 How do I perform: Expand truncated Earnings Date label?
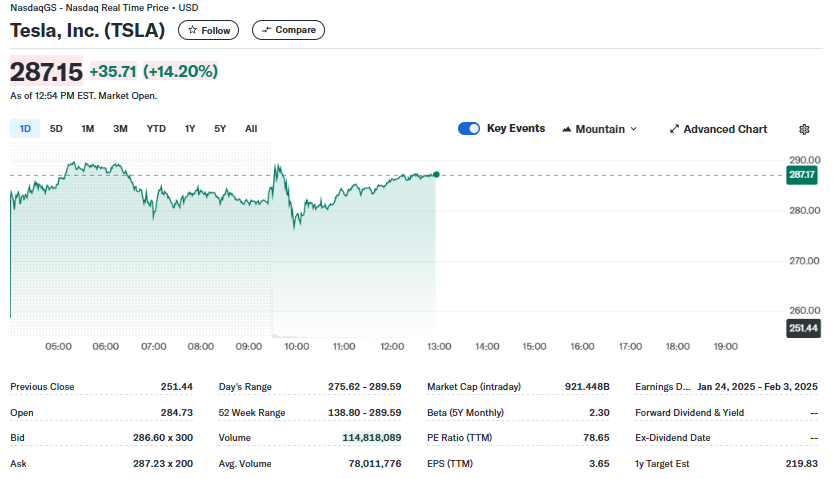[662, 386]
